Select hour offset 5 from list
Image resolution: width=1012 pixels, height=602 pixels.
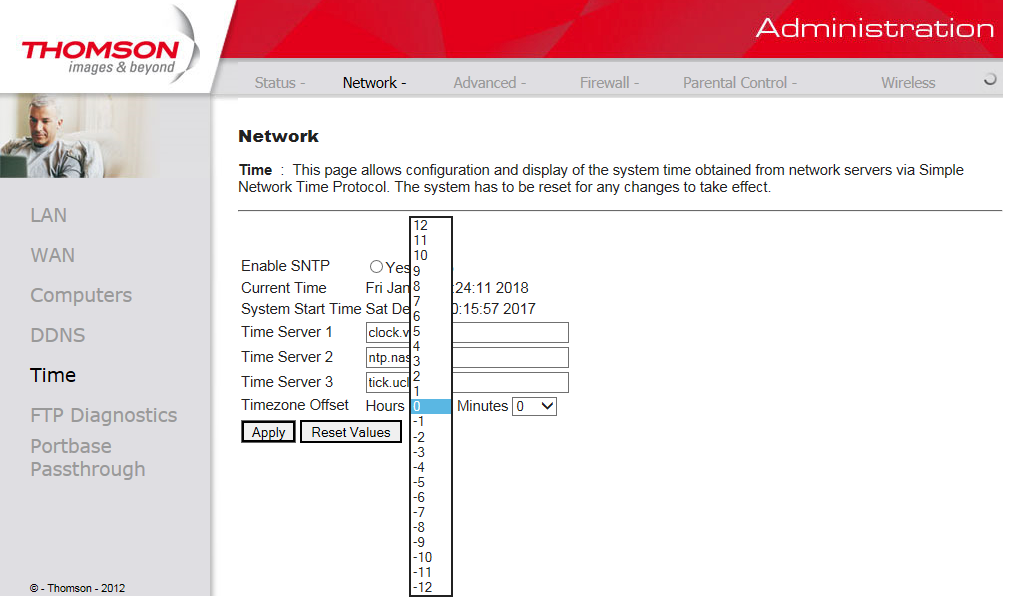click(x=417, y=331)
